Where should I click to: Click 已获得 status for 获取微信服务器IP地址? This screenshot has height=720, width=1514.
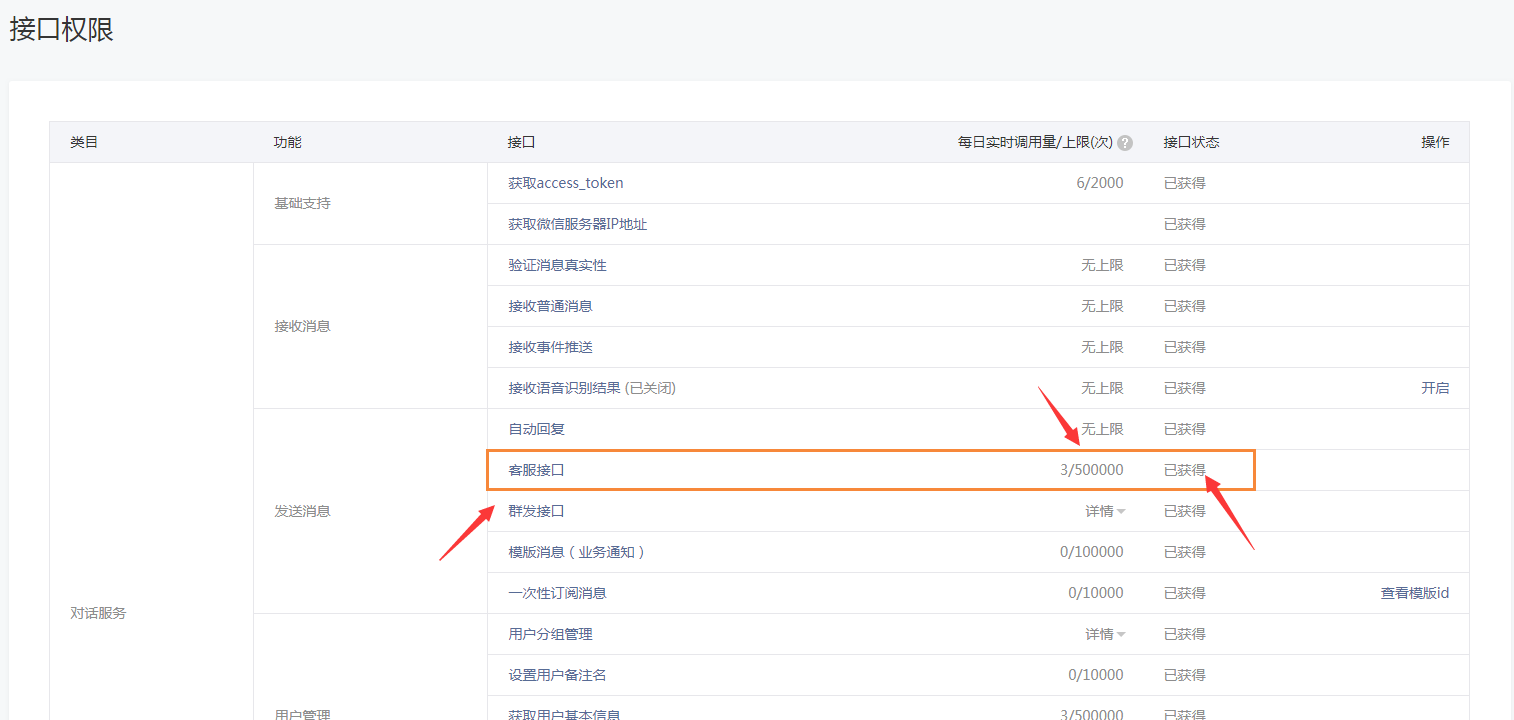(1185, 224)
